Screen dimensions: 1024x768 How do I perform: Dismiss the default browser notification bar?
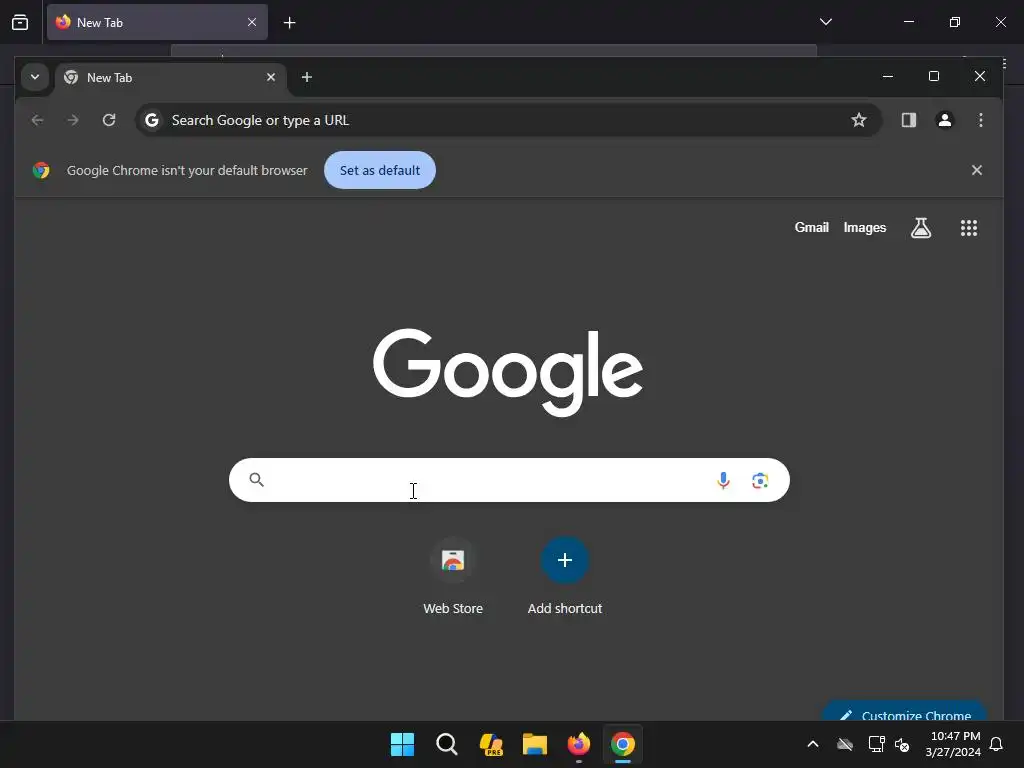[x=976, y=170]
